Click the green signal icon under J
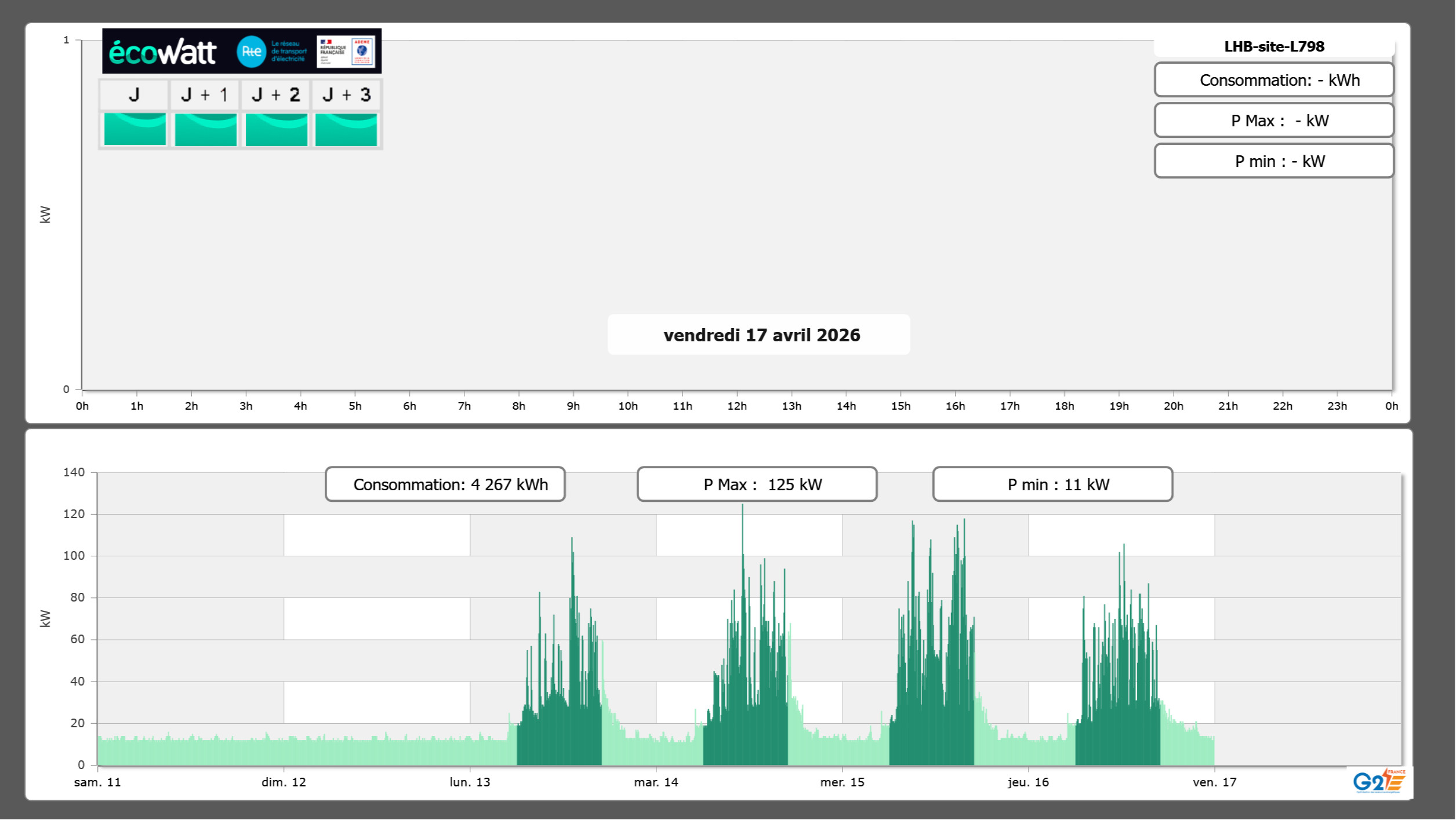Image resolution: width=1456 pixels, height=820 pixels. [135, 129]
